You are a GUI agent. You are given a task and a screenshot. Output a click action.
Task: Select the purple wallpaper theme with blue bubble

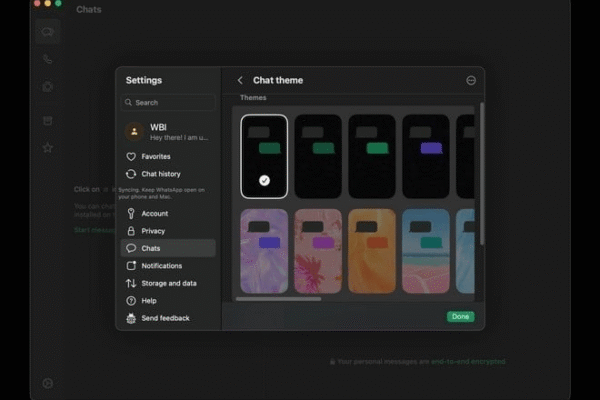[x=264, y=251]
